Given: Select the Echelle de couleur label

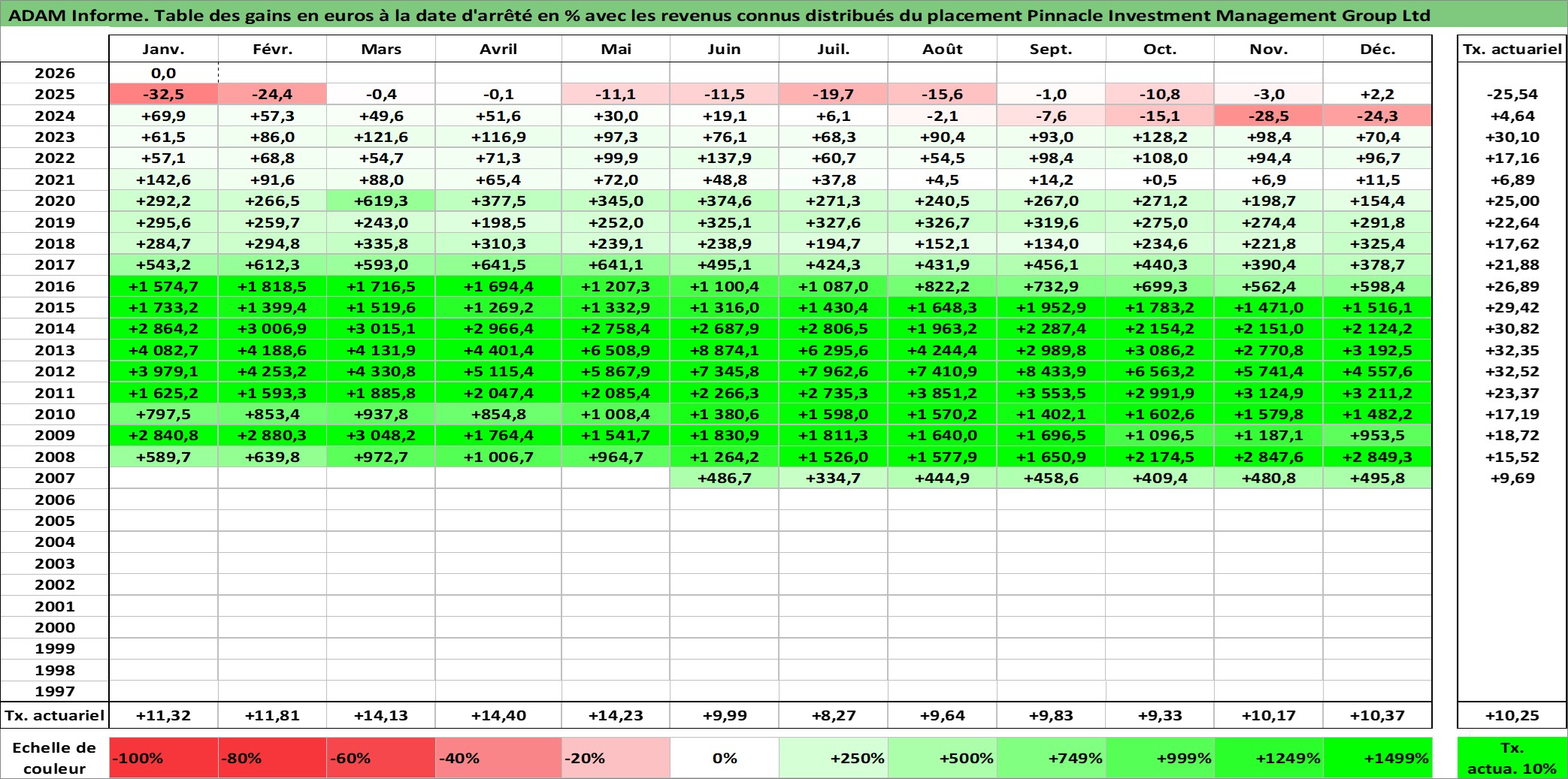Looking at the screenshot, I should 55,758.
